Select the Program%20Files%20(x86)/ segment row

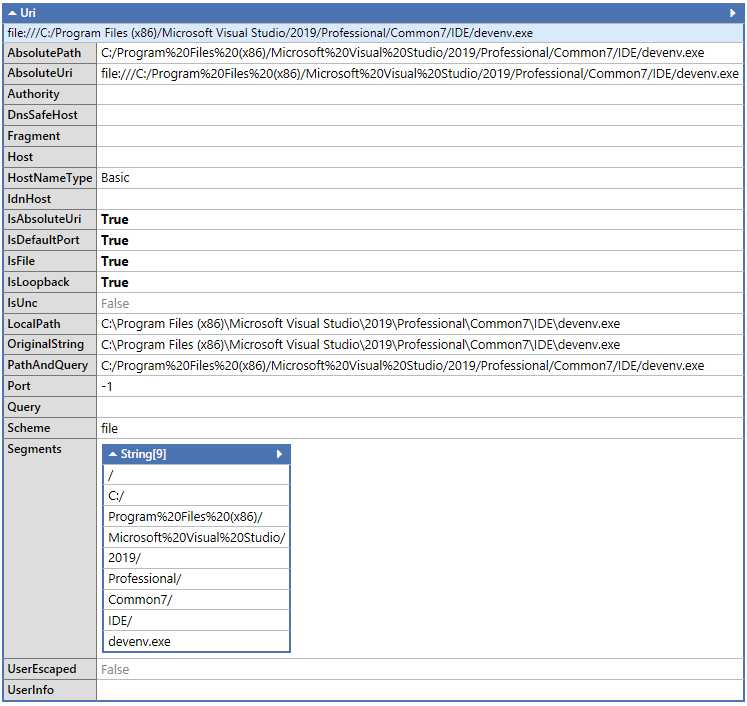(x=196, y=517)
